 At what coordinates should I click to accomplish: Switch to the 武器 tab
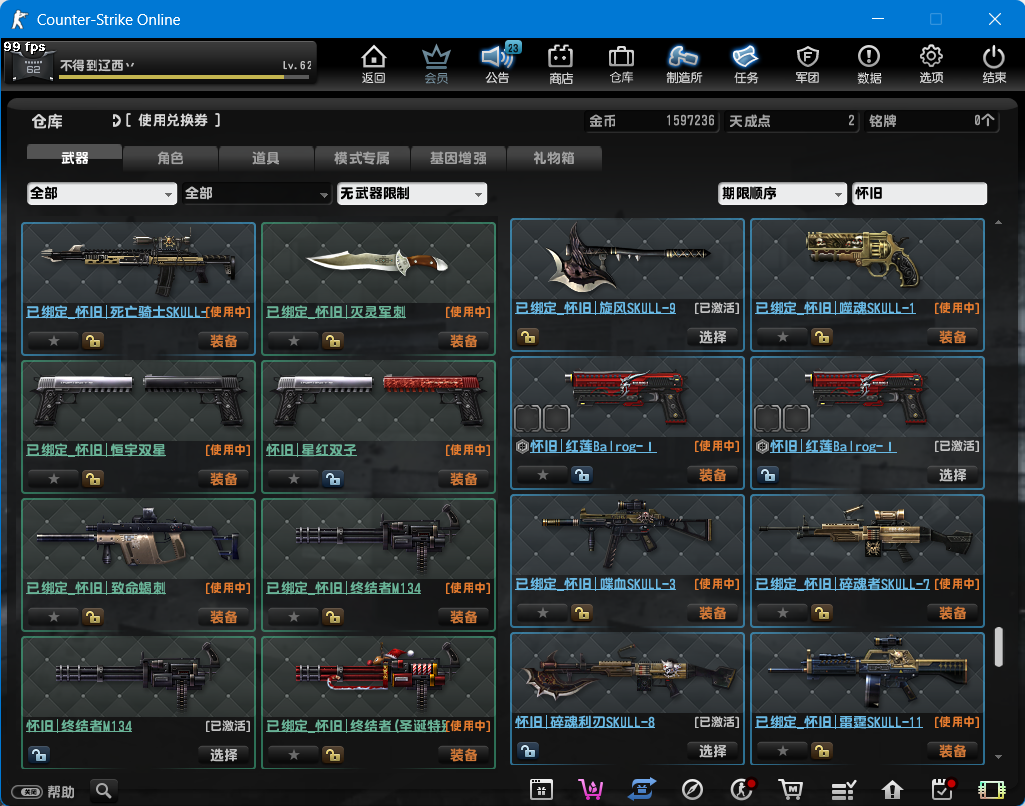tap(75, 158)
